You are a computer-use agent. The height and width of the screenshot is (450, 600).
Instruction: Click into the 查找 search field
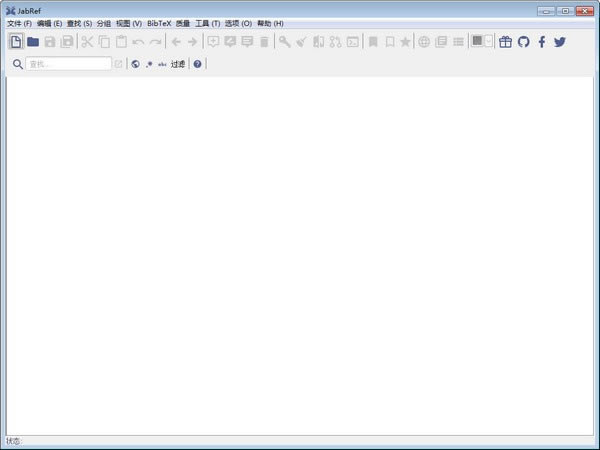67,64
